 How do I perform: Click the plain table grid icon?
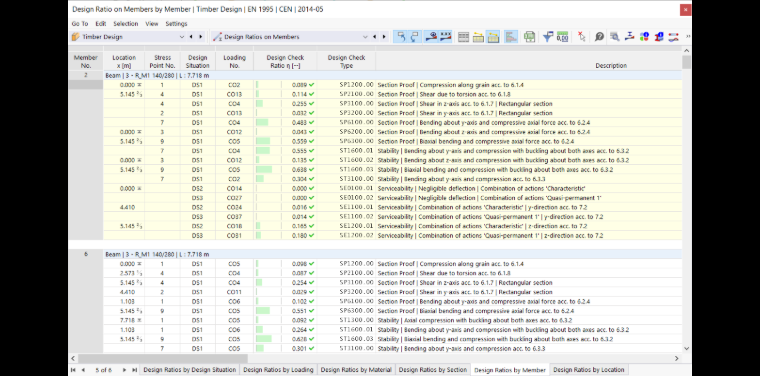point(464,37)
